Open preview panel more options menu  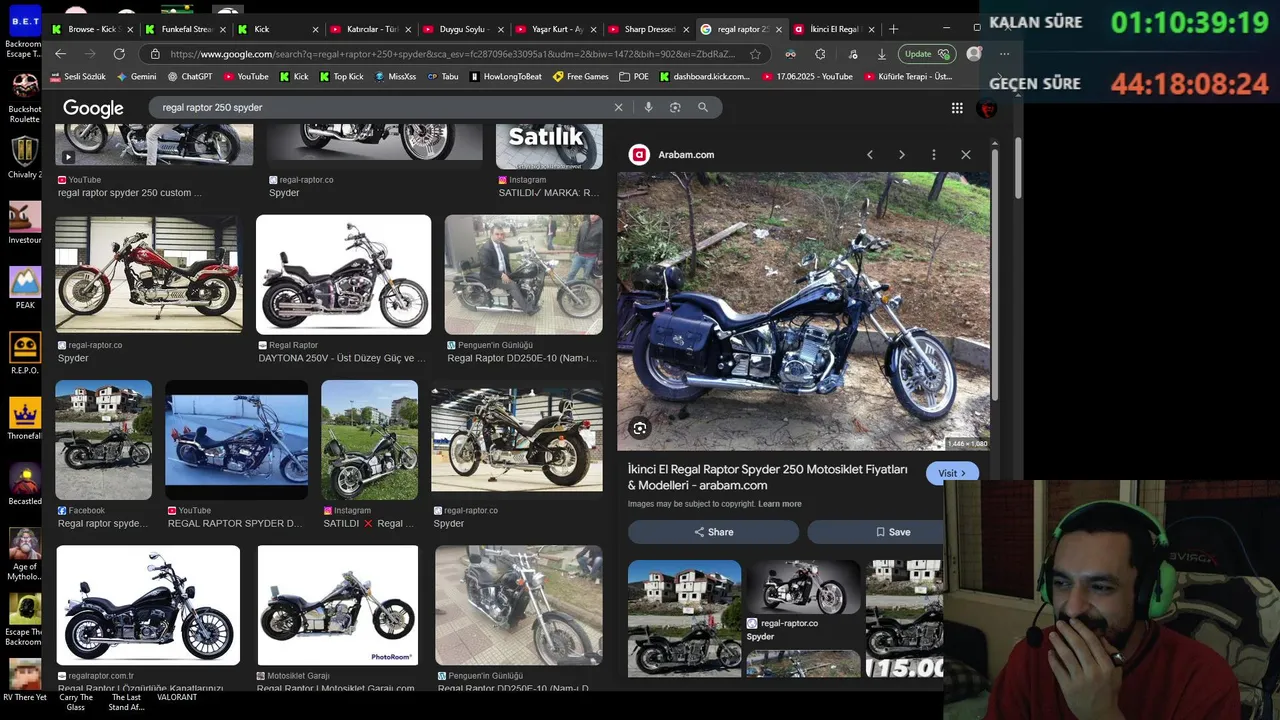point(934,155)
